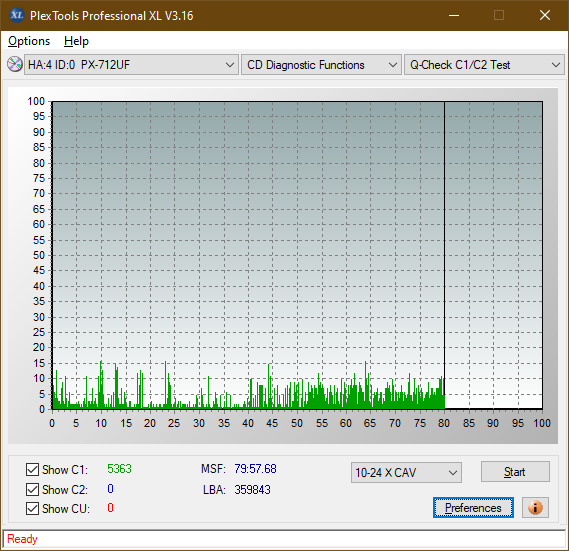Click the PlexTools XL logo in the title bar

(x=17, y=15)
